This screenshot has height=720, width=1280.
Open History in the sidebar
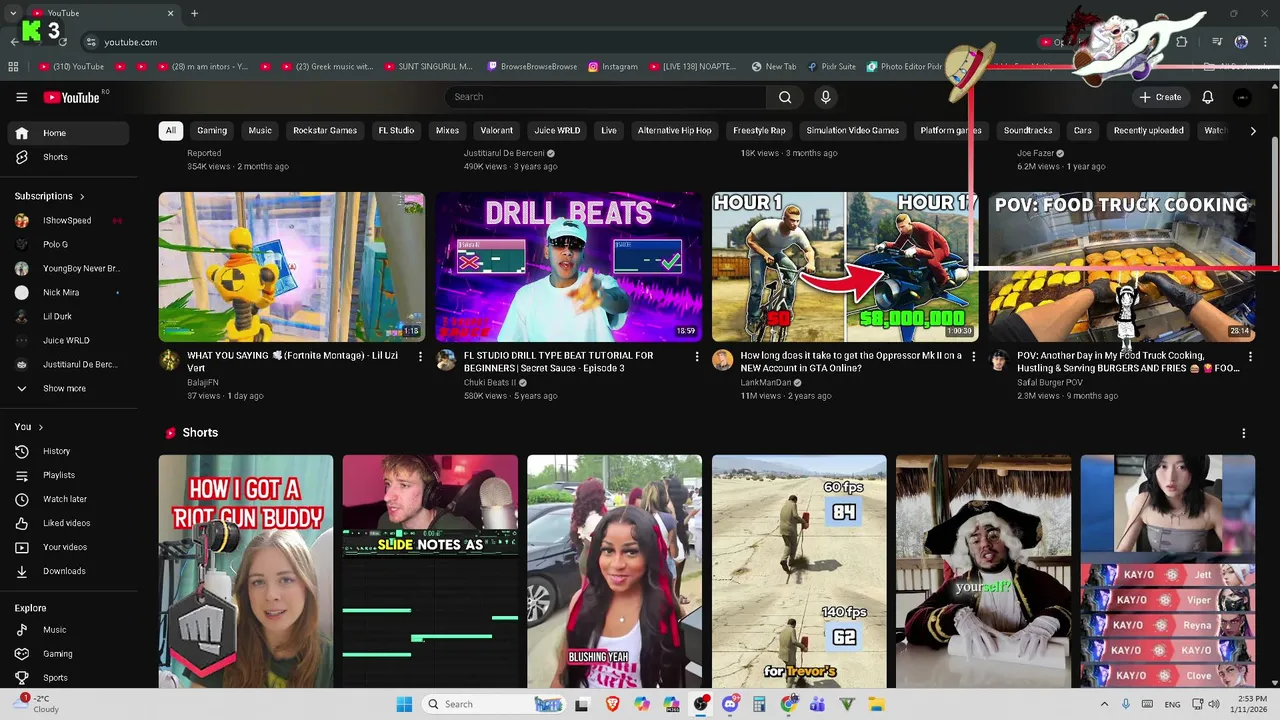tap(66, 451)
